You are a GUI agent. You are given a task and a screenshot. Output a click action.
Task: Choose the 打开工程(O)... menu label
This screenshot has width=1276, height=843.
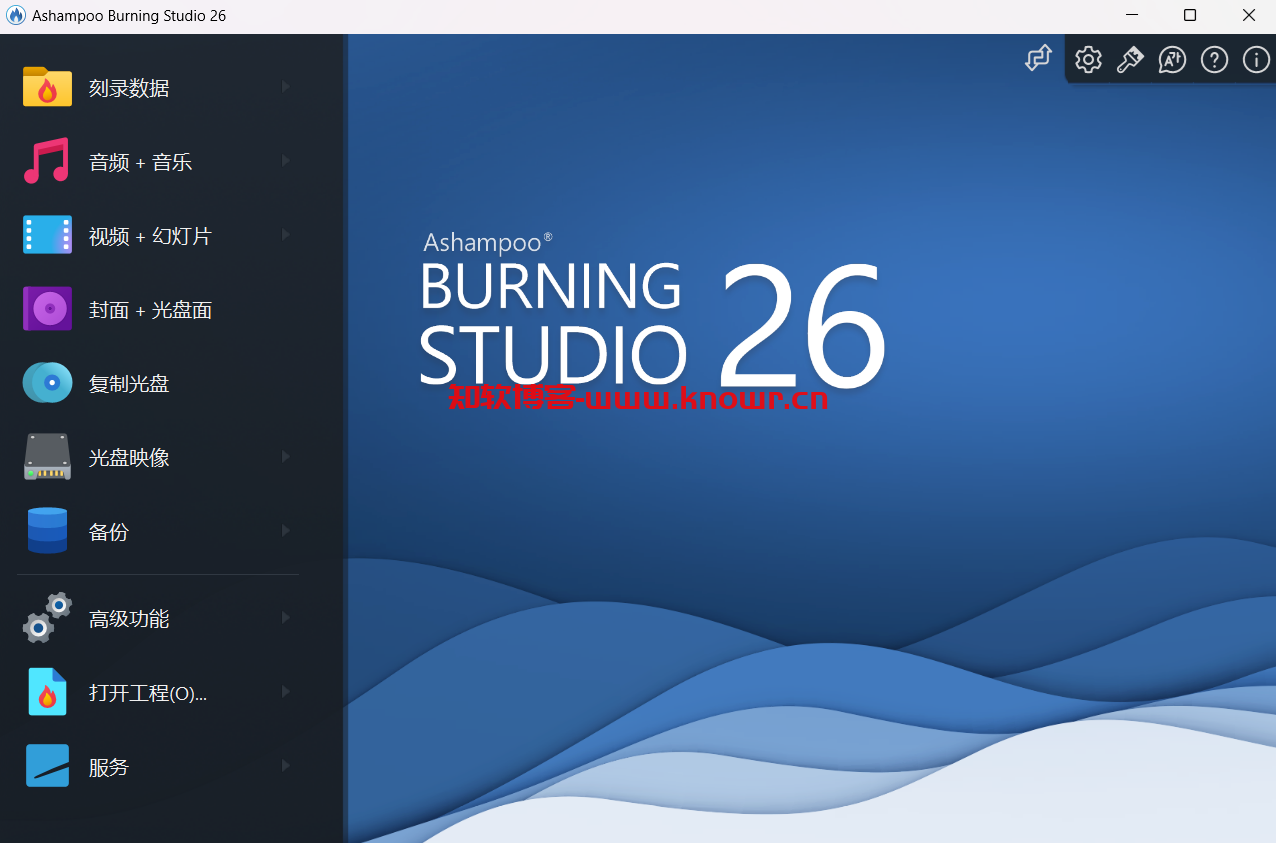point(148,693)
